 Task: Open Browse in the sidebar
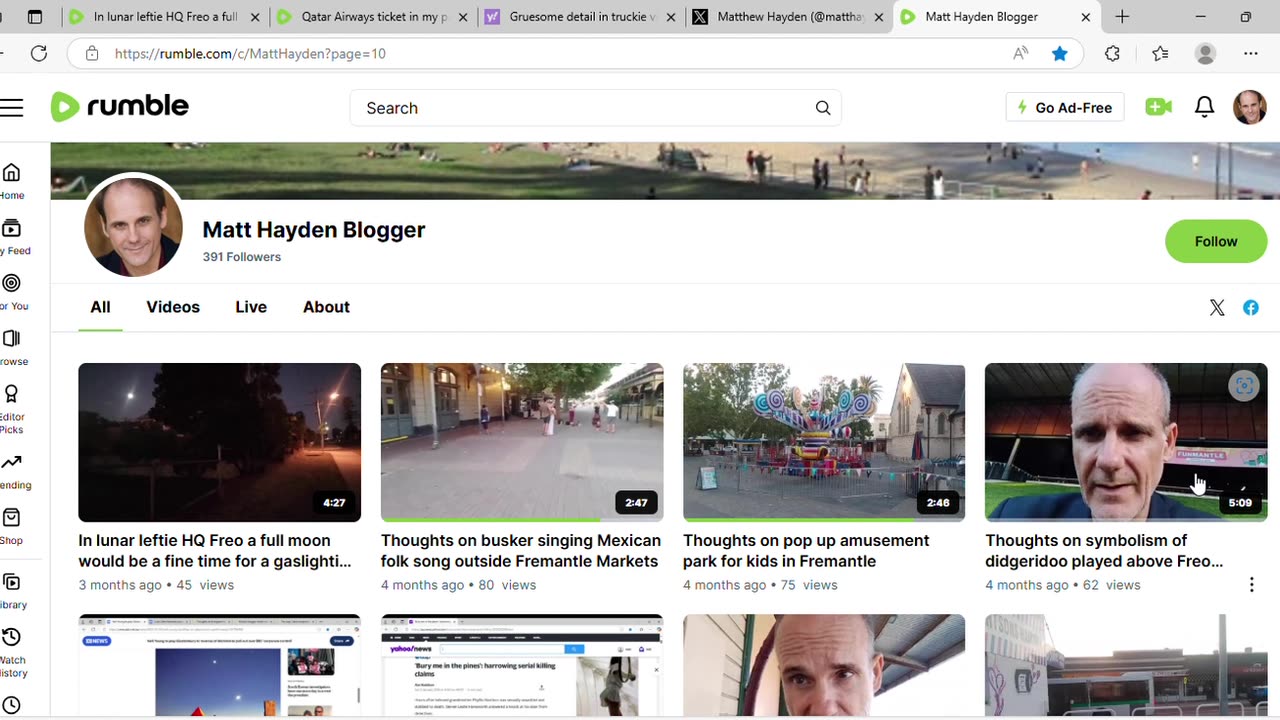pyautogui.click(x=12, y=348)
